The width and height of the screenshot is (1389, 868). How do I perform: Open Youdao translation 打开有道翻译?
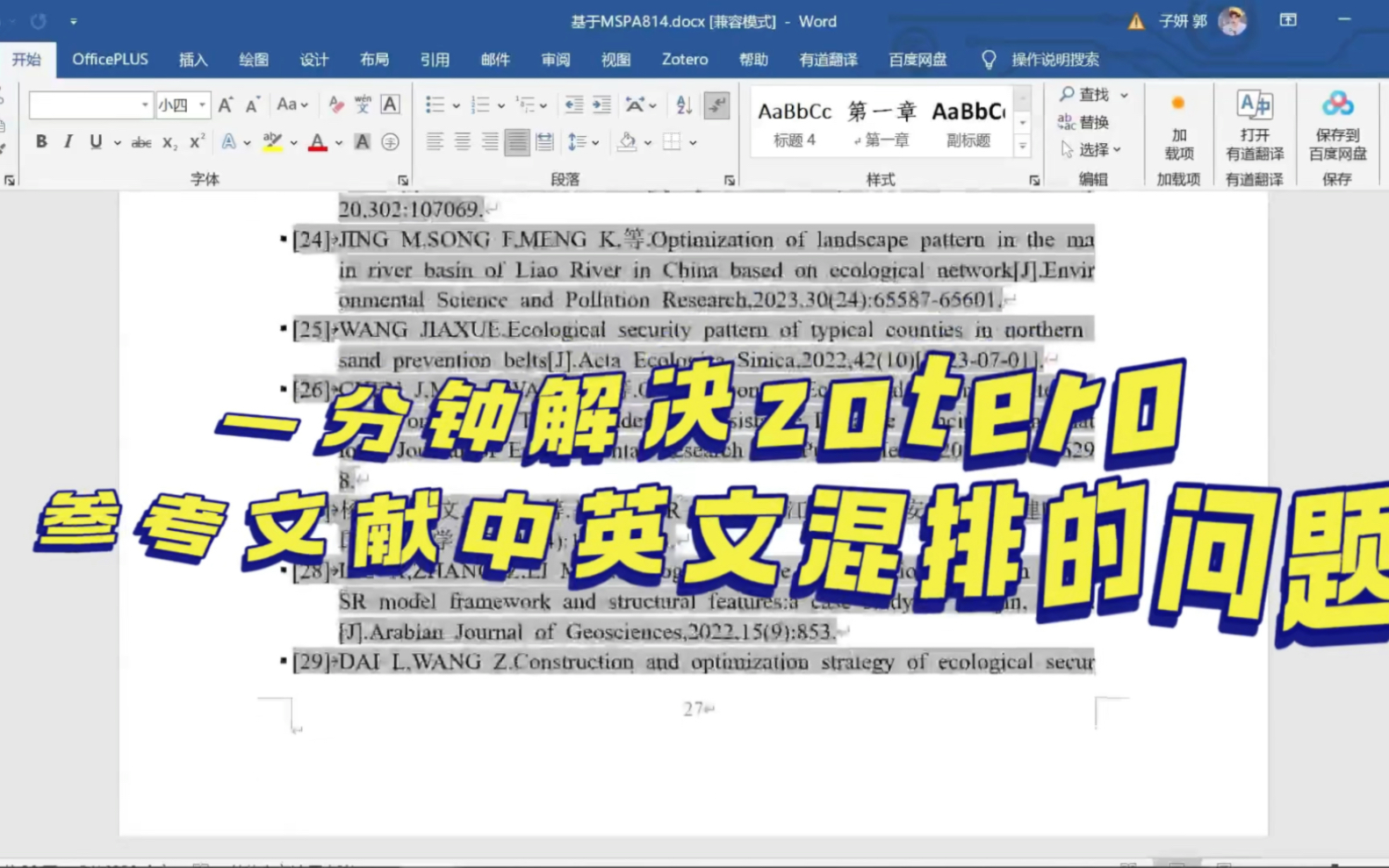pos(1255,126)
